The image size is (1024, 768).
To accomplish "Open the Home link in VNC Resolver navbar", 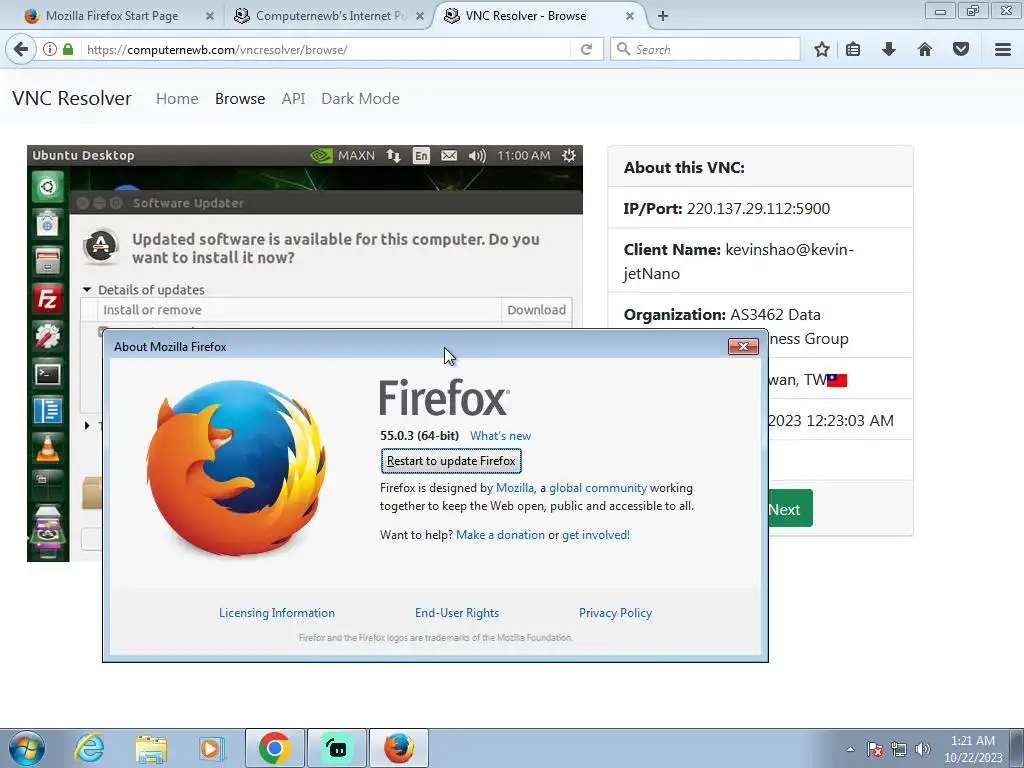I will (177, 99).
